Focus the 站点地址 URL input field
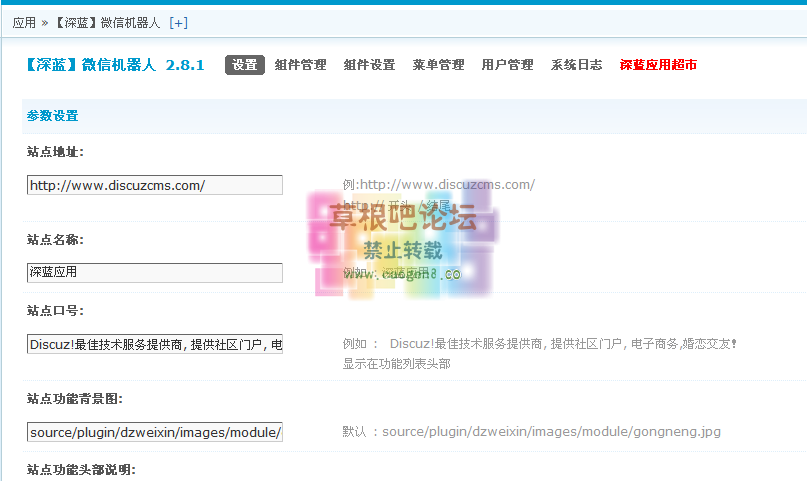The image size is (807, 481). click(154, 185)
